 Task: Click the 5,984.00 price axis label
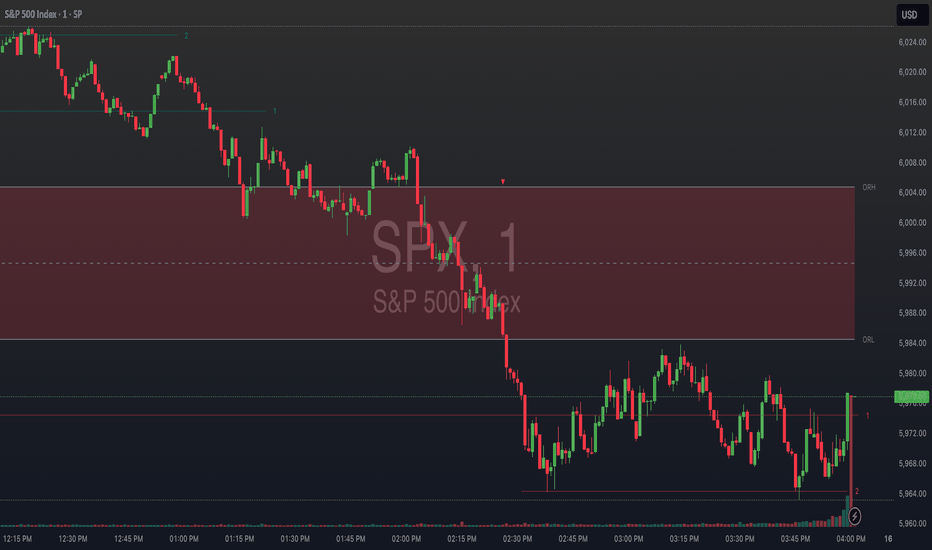pyautogui.click(x=912, y=343)
